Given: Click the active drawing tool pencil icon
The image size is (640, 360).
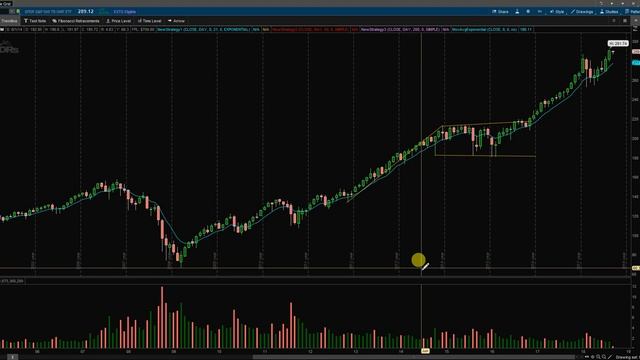Looking at the screenshot, I should point(610,357).
